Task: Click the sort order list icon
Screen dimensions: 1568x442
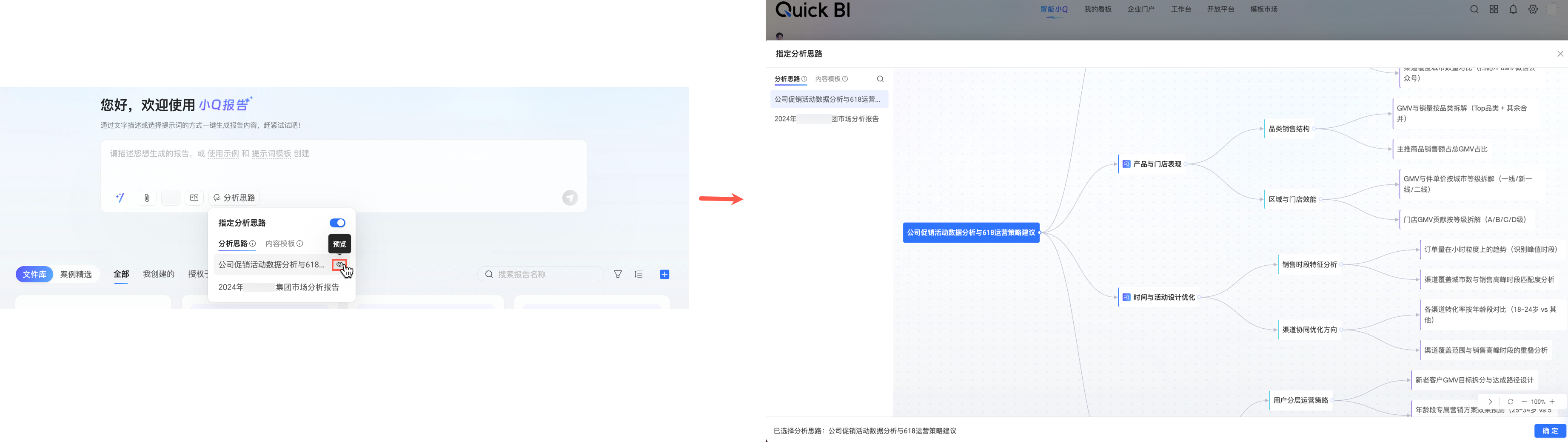Action: [639, 274]
